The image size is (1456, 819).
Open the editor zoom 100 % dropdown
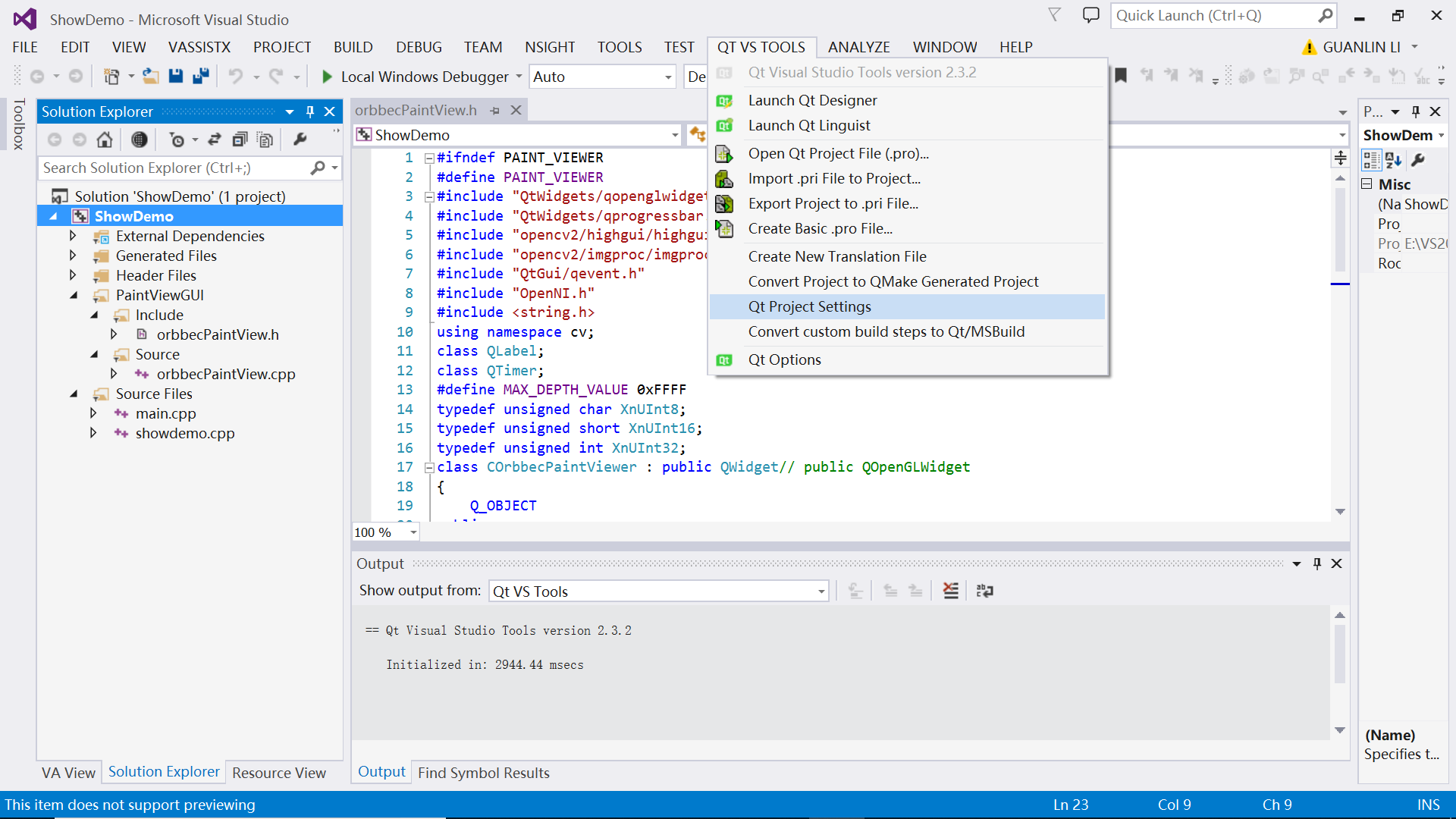[413, 532]
